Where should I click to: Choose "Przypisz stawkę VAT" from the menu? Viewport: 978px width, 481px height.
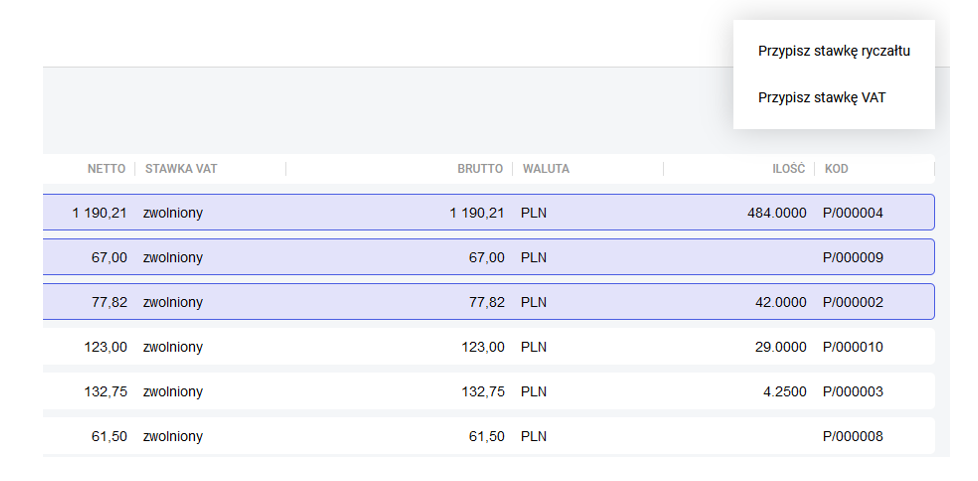(821, 98)
